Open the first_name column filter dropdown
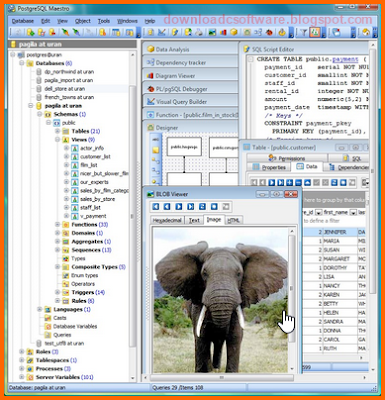Image resolution: width=385 pixels, height=400 pixels. coord(353,212)
